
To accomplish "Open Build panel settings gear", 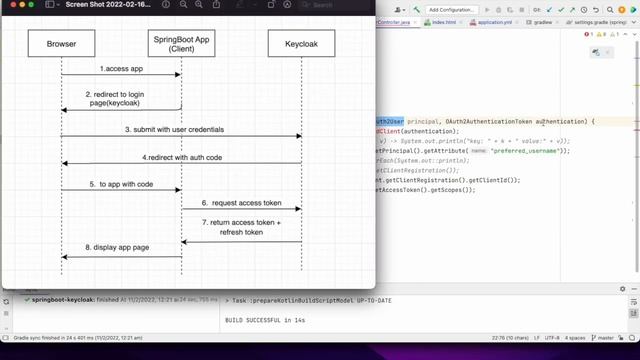I will 622,289.
